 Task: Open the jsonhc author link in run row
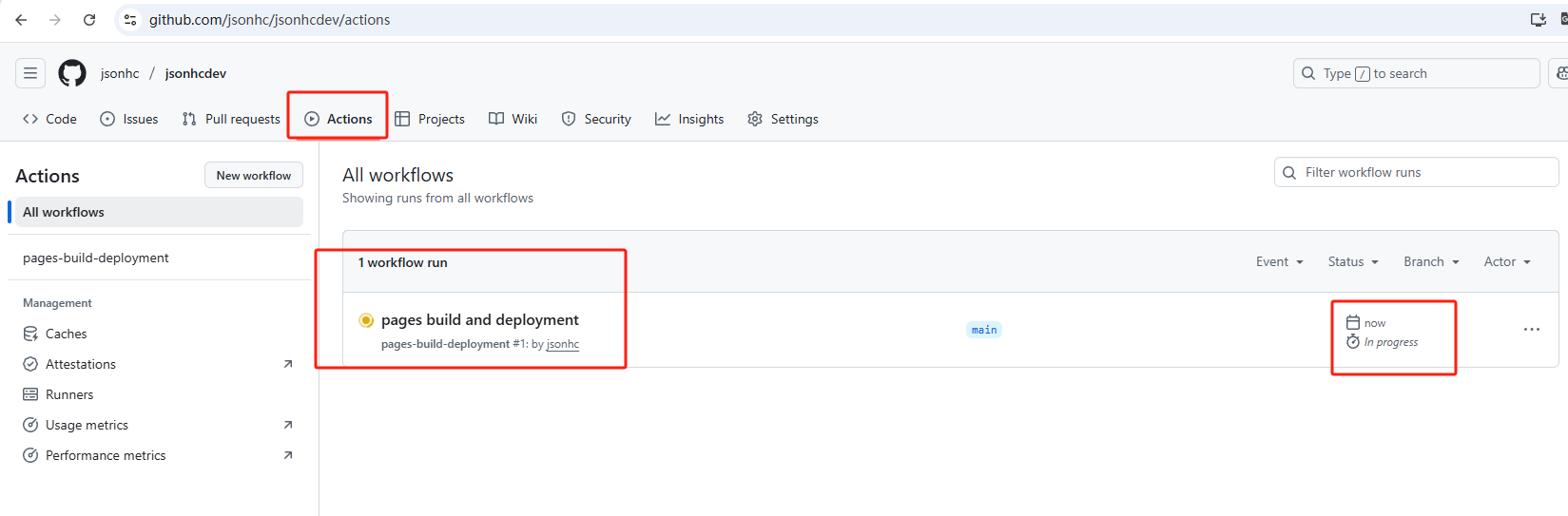[563, 344]
